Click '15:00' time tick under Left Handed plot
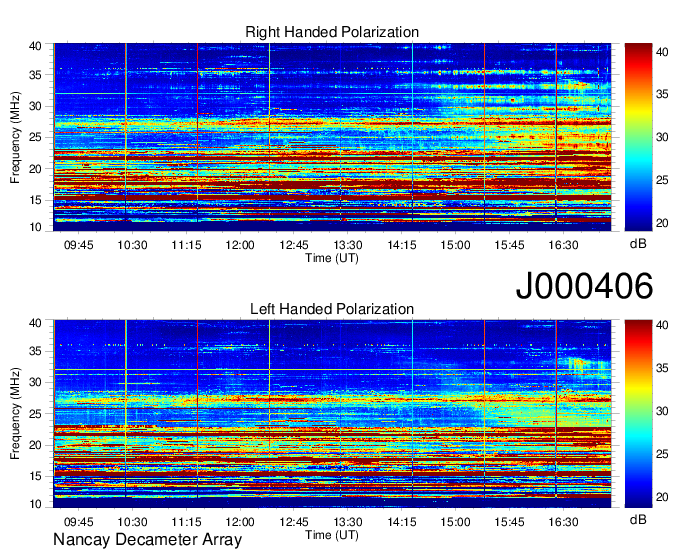 [455, 522]
